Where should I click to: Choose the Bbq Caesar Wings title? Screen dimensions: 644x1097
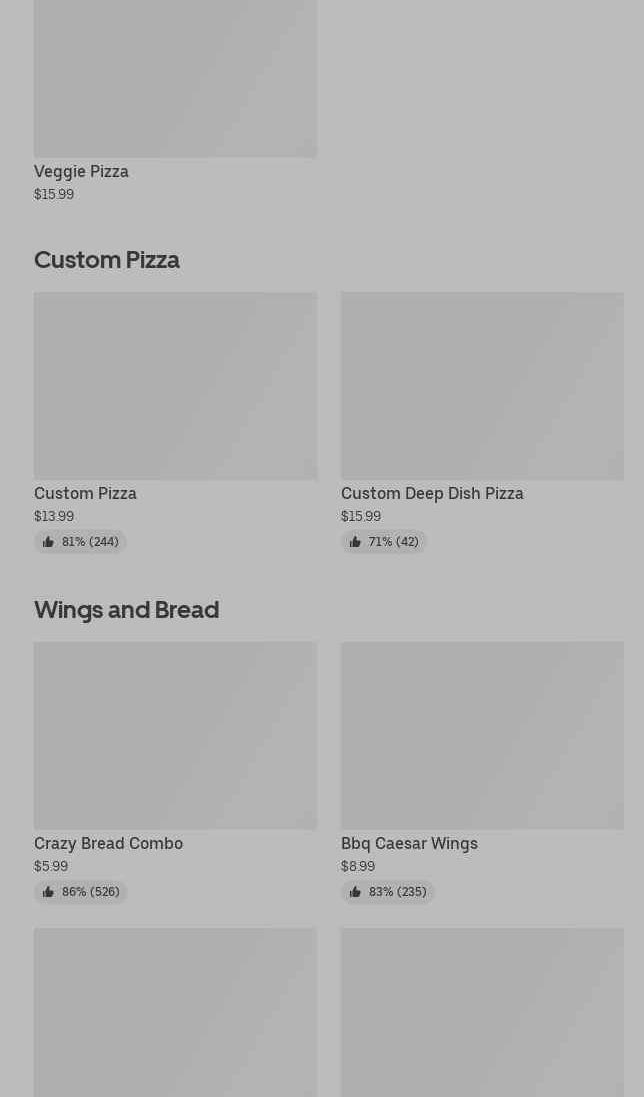click(409, 843)
